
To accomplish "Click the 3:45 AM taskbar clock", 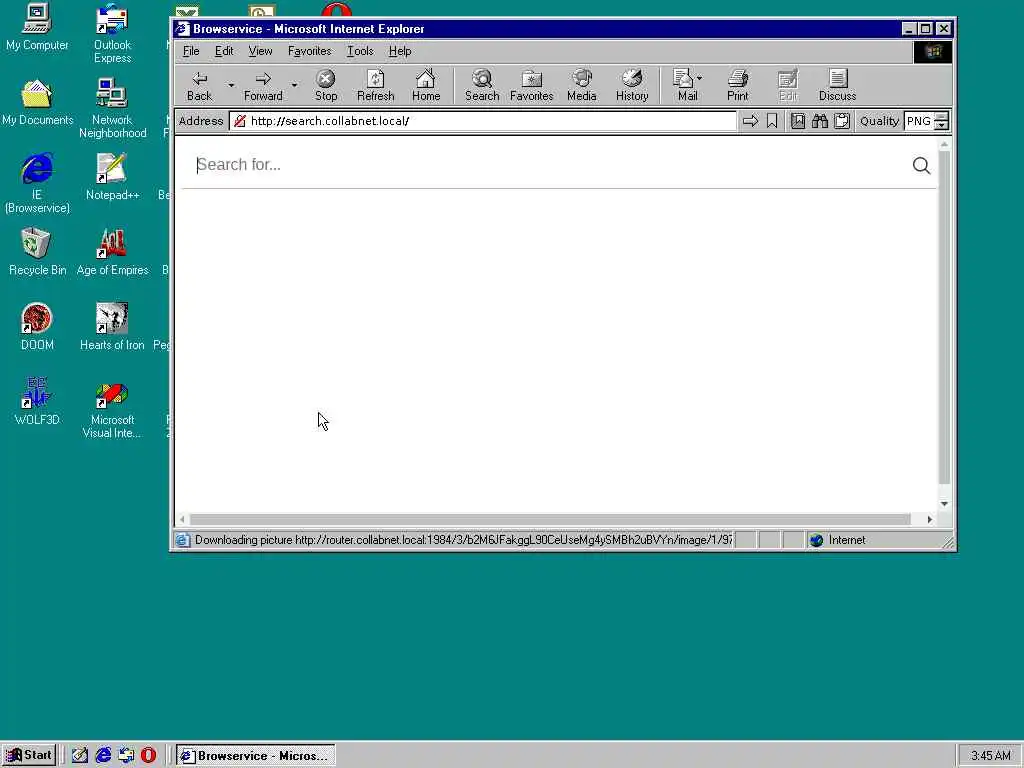I will pos(990,756).
